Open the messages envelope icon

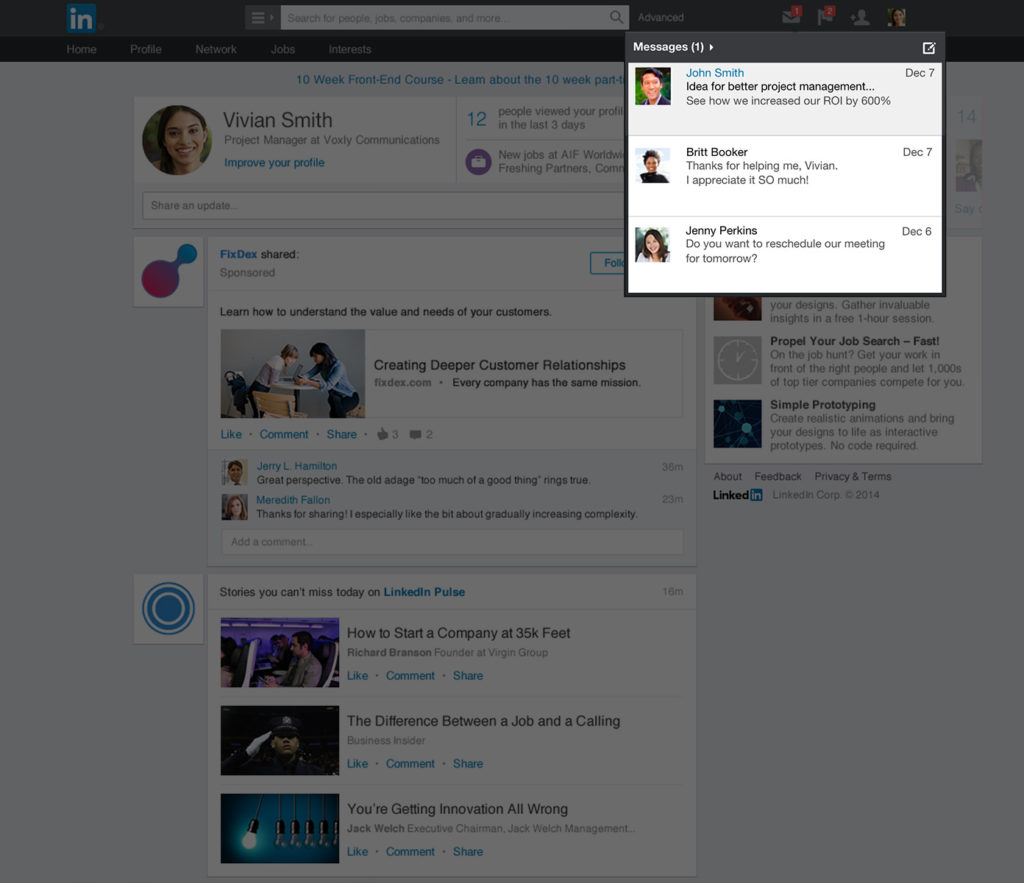click(x=791, y=17)
